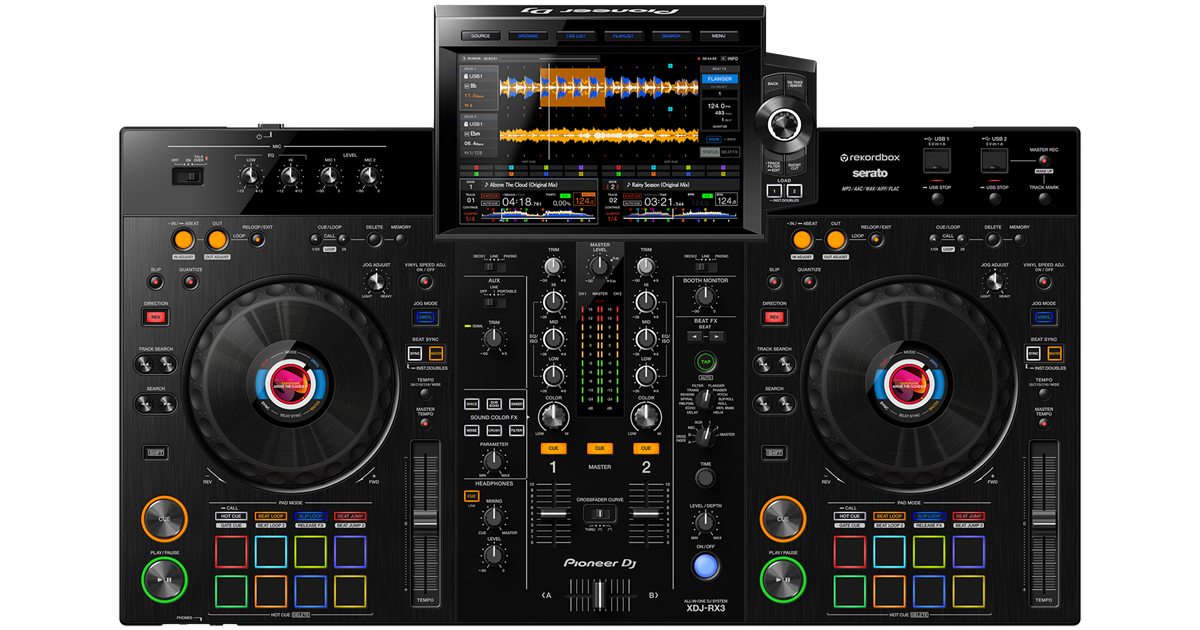Viewport: 1200px width, 630px height.
Task: Select the PLAYLIST tab on the display
Action: click(x=623, y=36)
